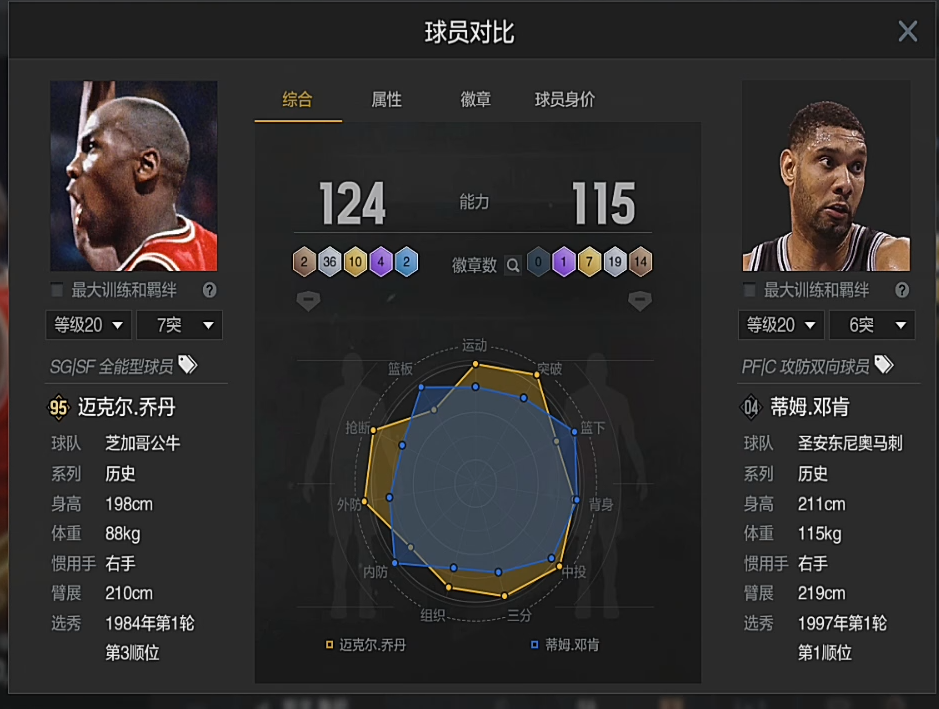939x709 pixels.
Task: Click Duncan's silver badge showing 19
Action: tap(614, 262)
